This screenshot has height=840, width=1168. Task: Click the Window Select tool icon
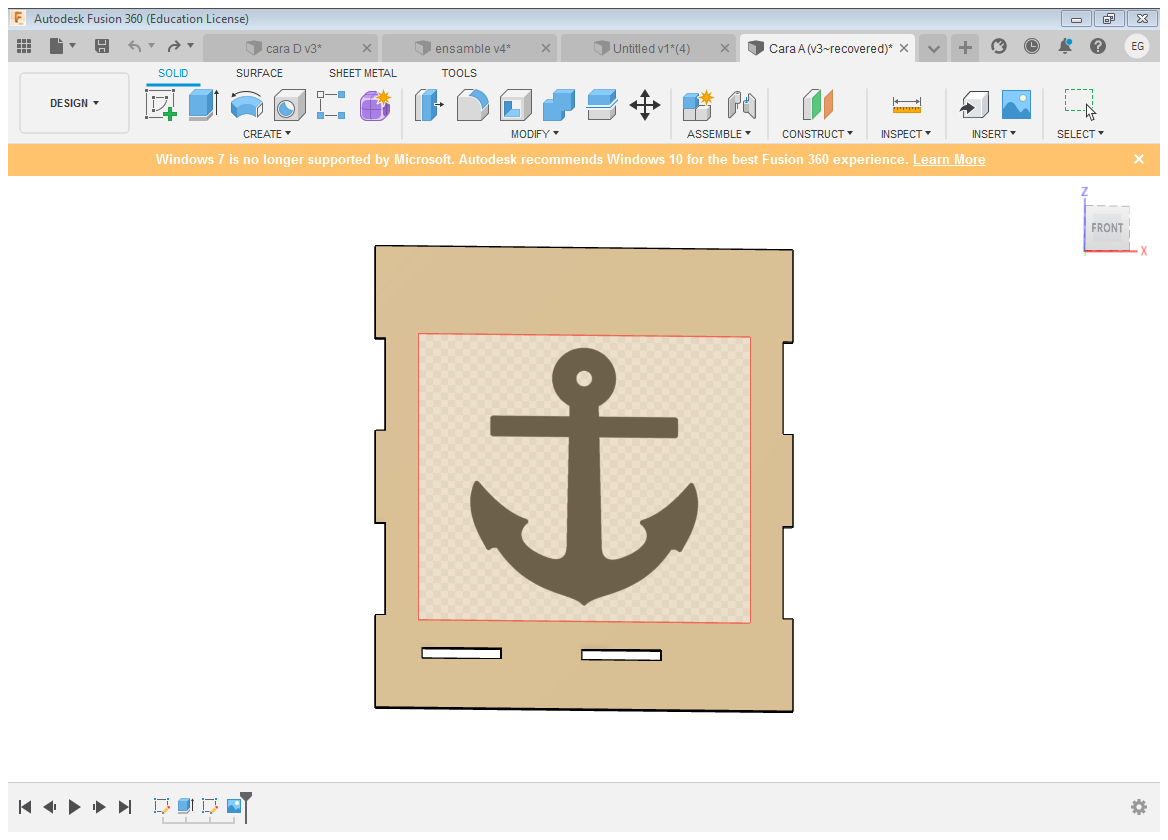(x=1080, y=105)
